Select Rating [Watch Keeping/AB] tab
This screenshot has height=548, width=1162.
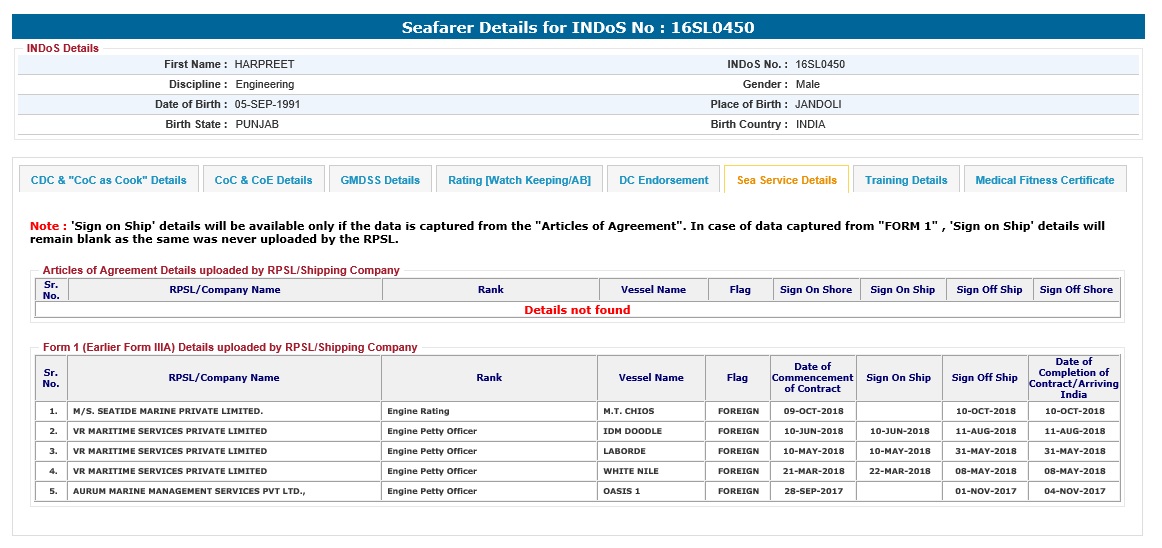tap(519, 180)
